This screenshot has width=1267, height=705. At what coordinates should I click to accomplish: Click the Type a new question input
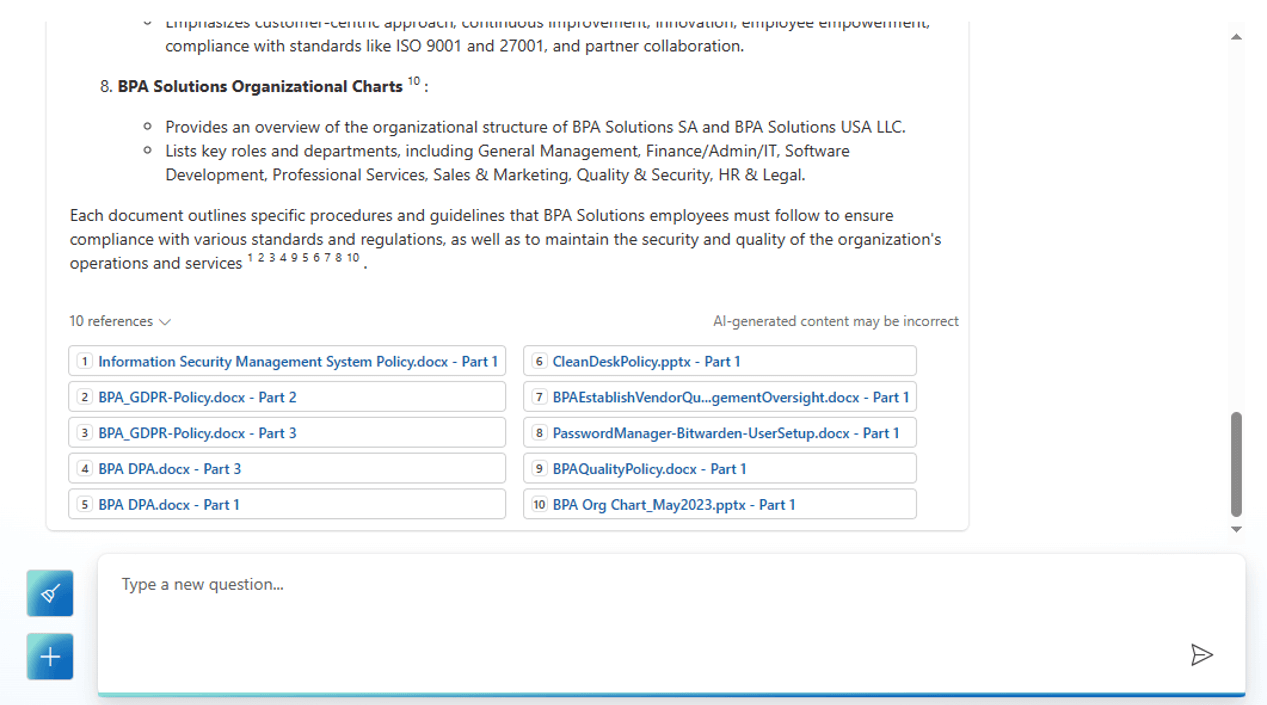[671, 624]
